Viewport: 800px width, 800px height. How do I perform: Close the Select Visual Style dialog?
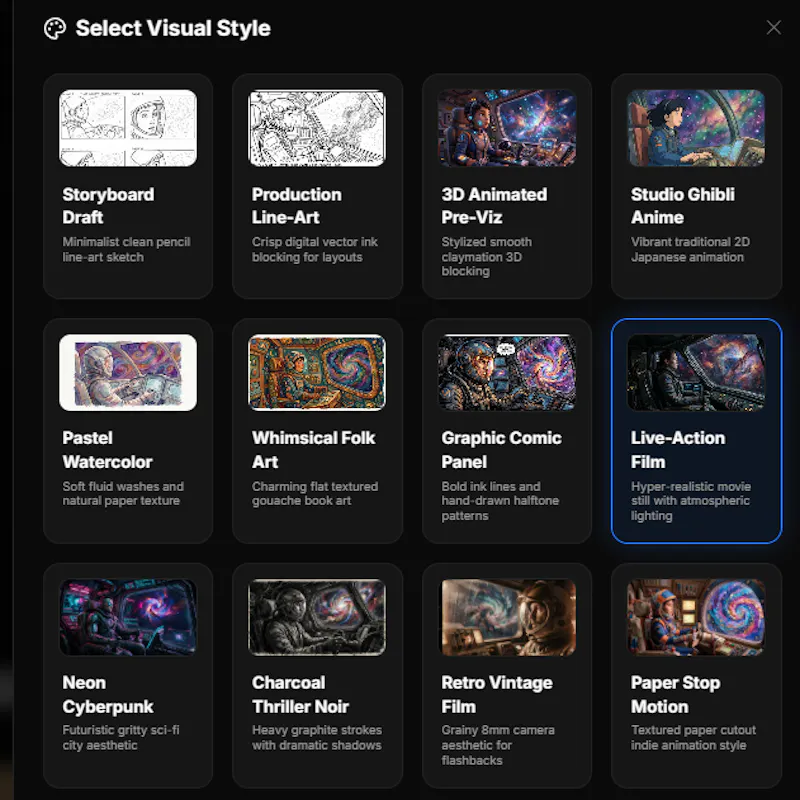point(773,28)
